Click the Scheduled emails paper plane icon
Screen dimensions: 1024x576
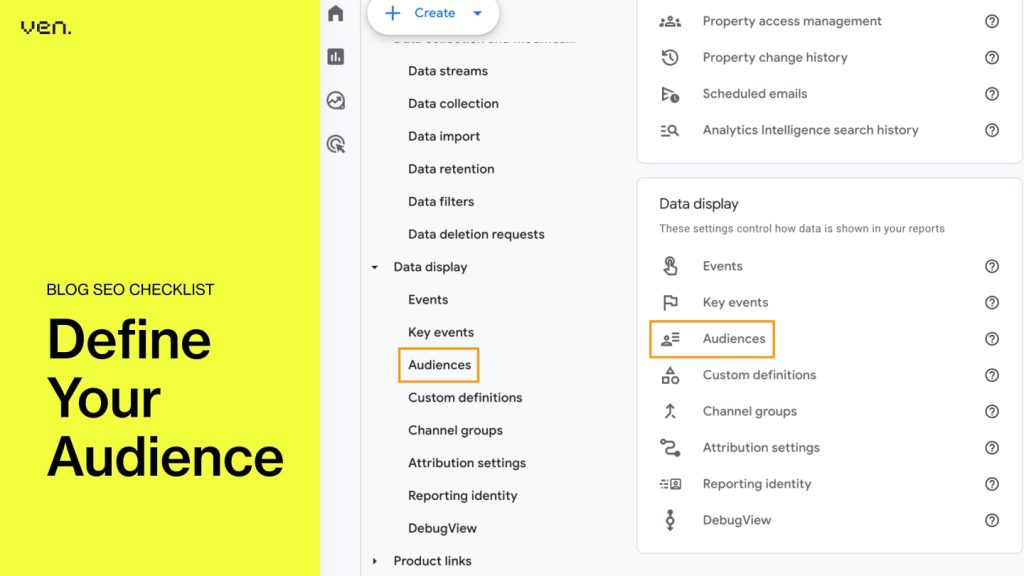(x=670, y=93)
